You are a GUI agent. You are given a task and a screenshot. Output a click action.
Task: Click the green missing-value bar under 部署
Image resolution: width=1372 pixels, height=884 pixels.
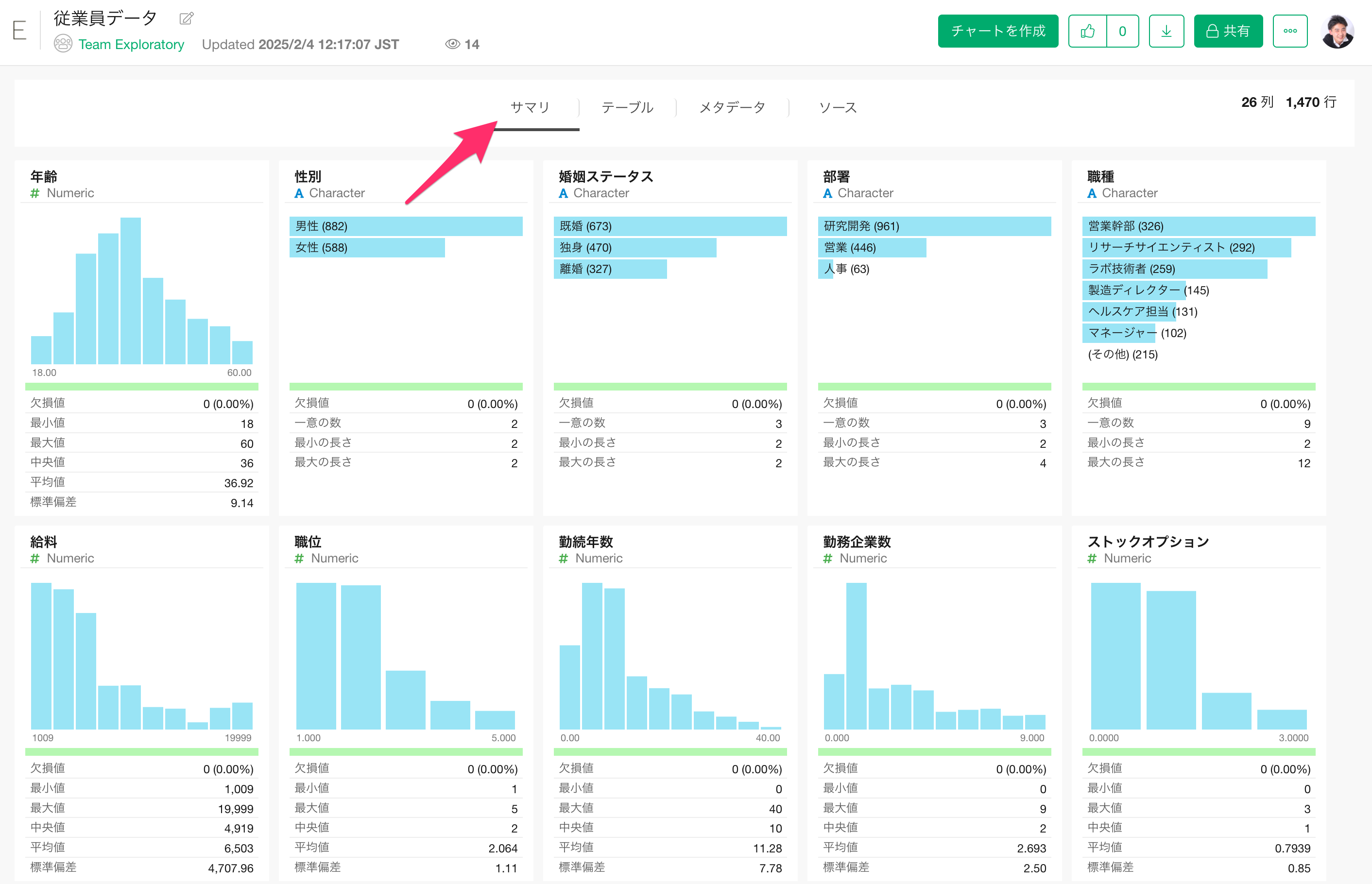[934, 386]
